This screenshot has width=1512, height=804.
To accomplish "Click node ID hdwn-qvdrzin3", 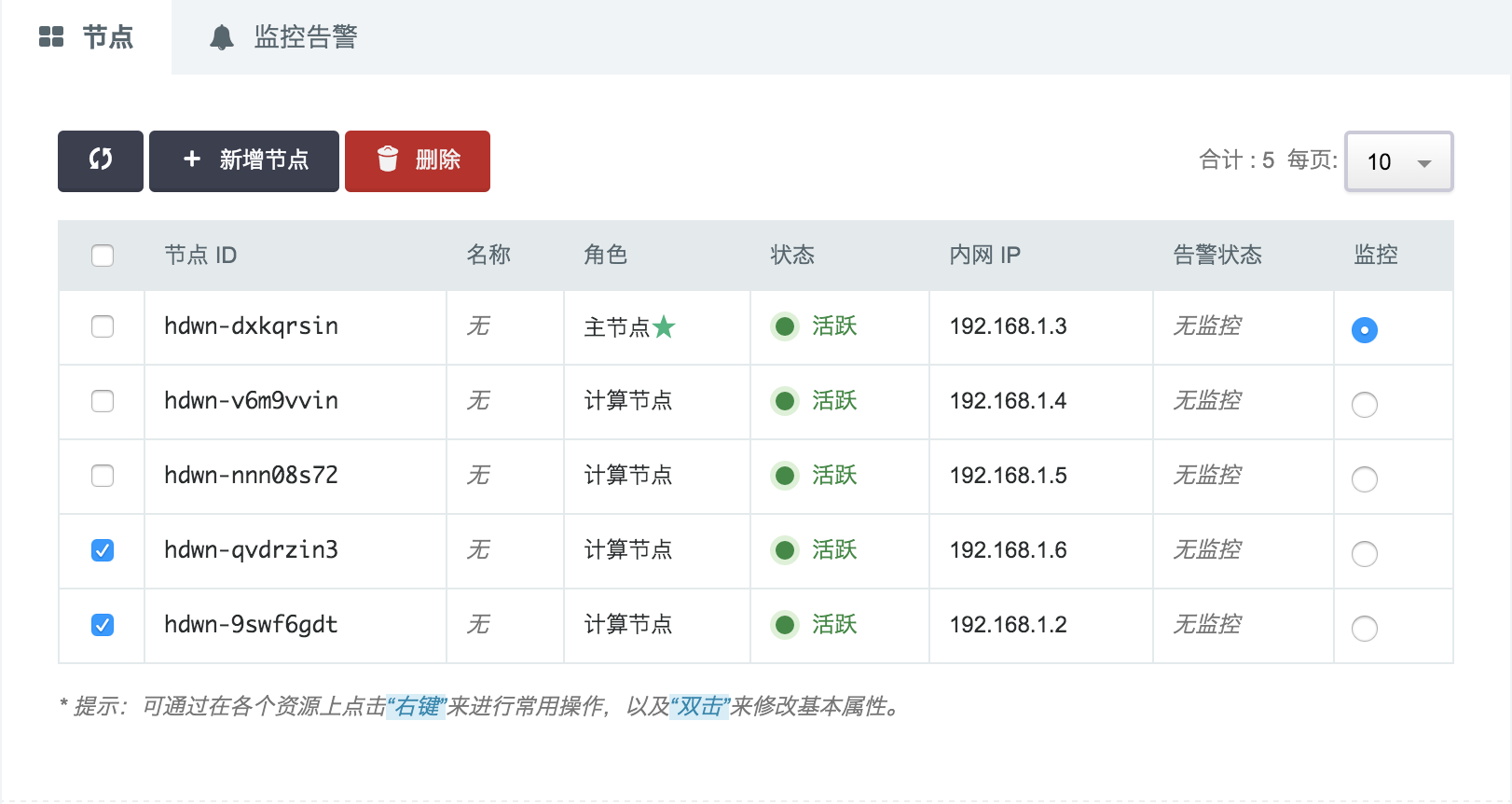I will (x=251, y=550).
